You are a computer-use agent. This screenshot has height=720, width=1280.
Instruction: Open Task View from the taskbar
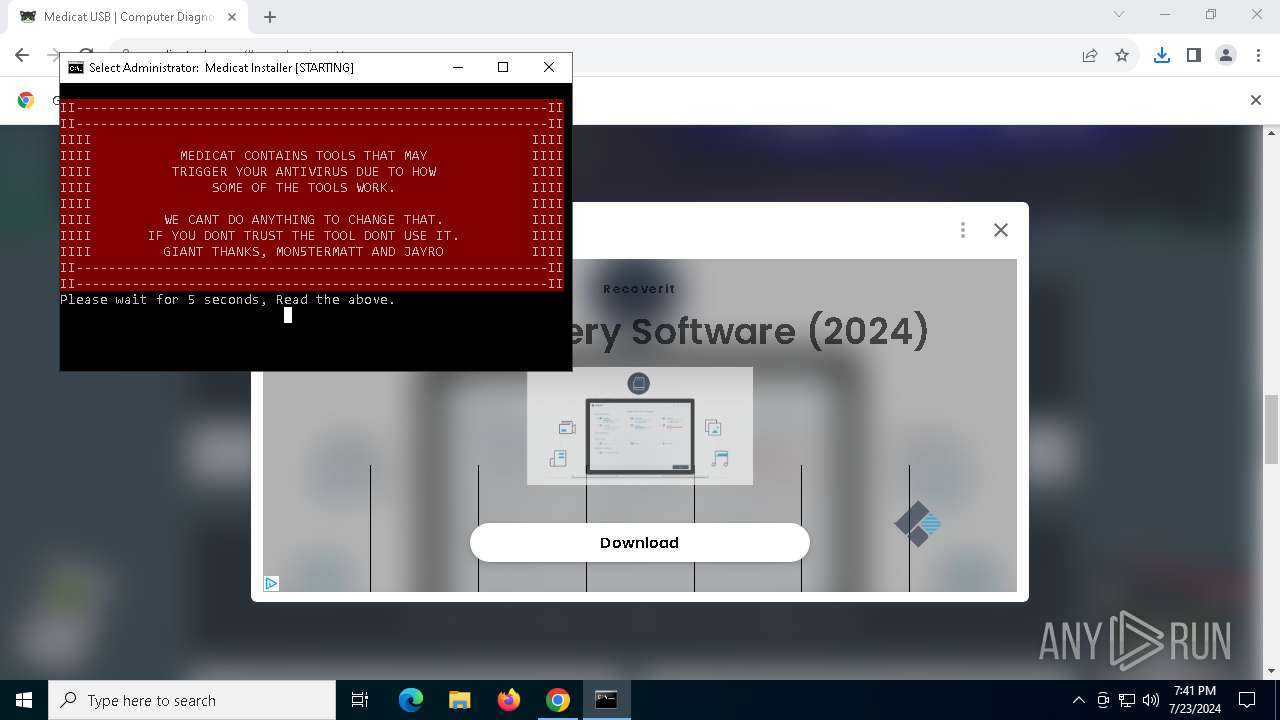tap(360, 700)
